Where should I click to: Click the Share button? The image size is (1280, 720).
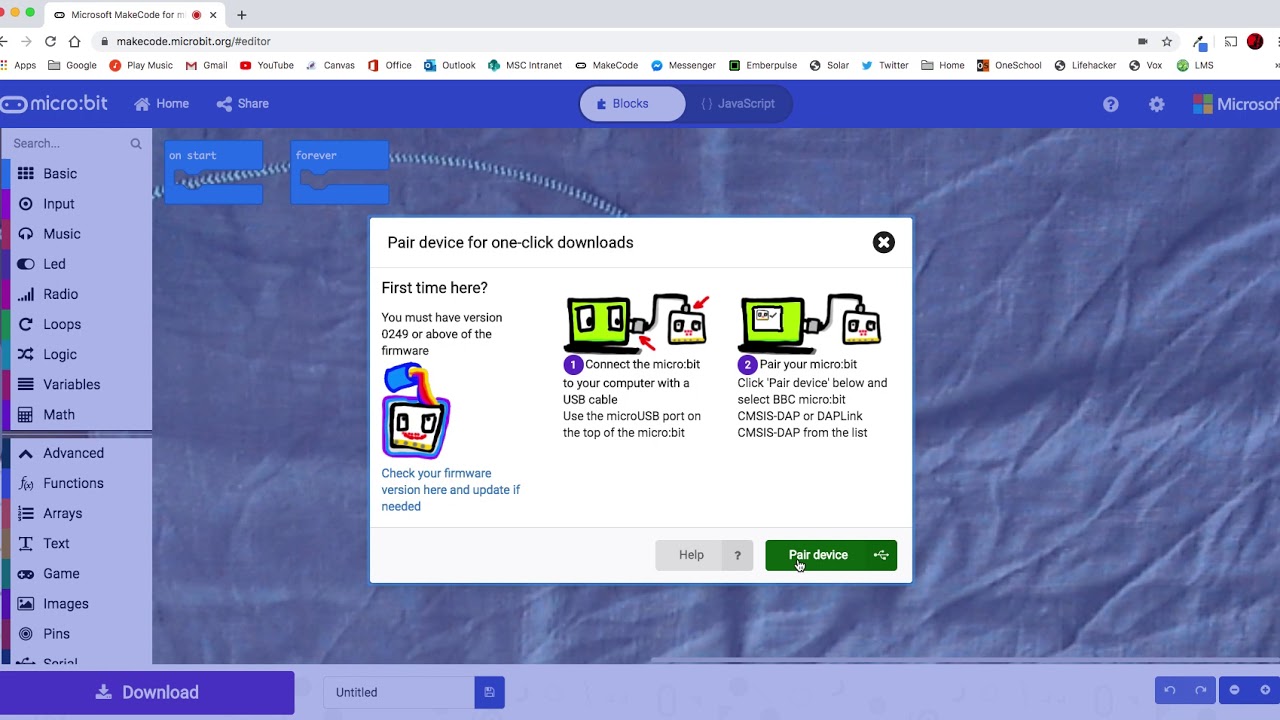242,104
